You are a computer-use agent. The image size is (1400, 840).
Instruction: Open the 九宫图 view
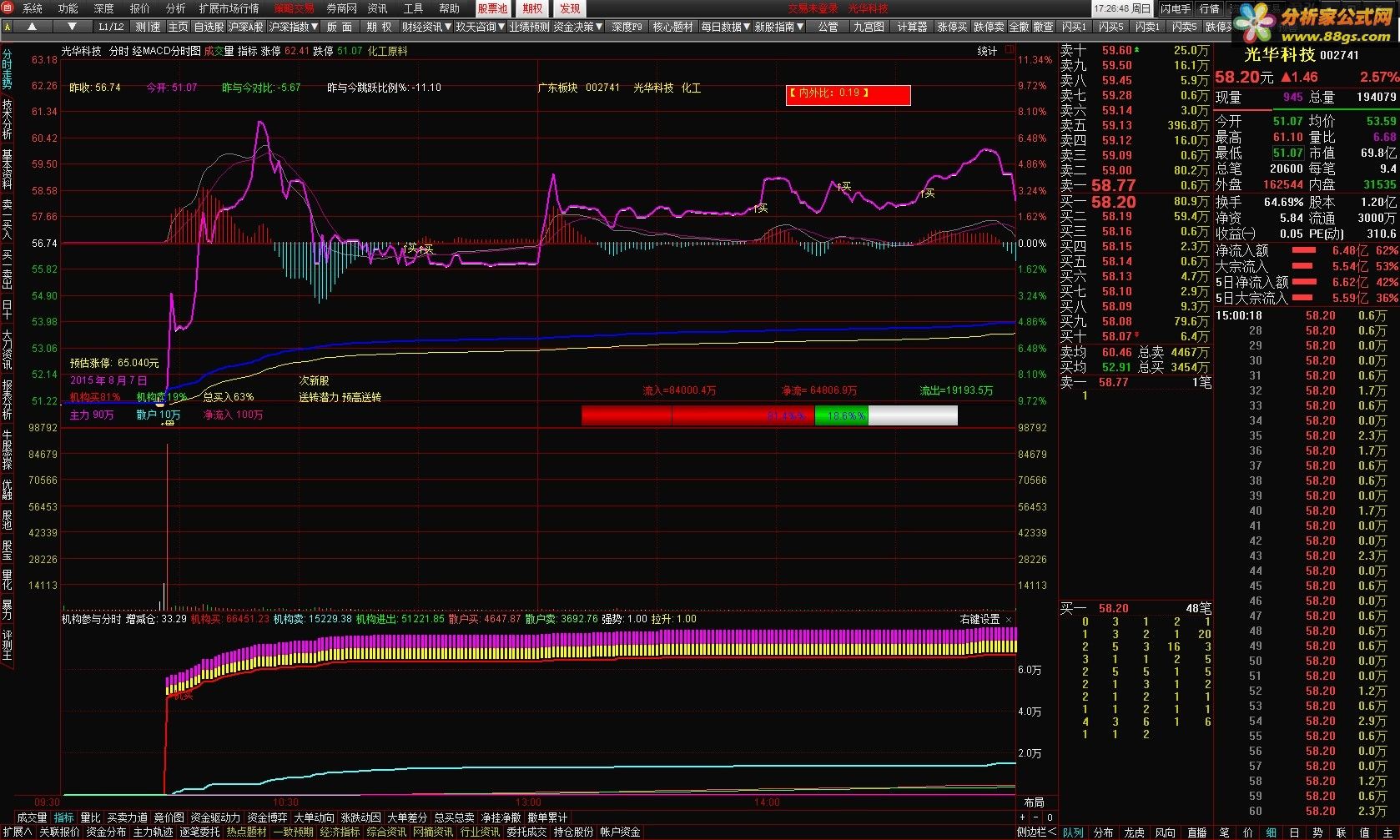[869, 27]
